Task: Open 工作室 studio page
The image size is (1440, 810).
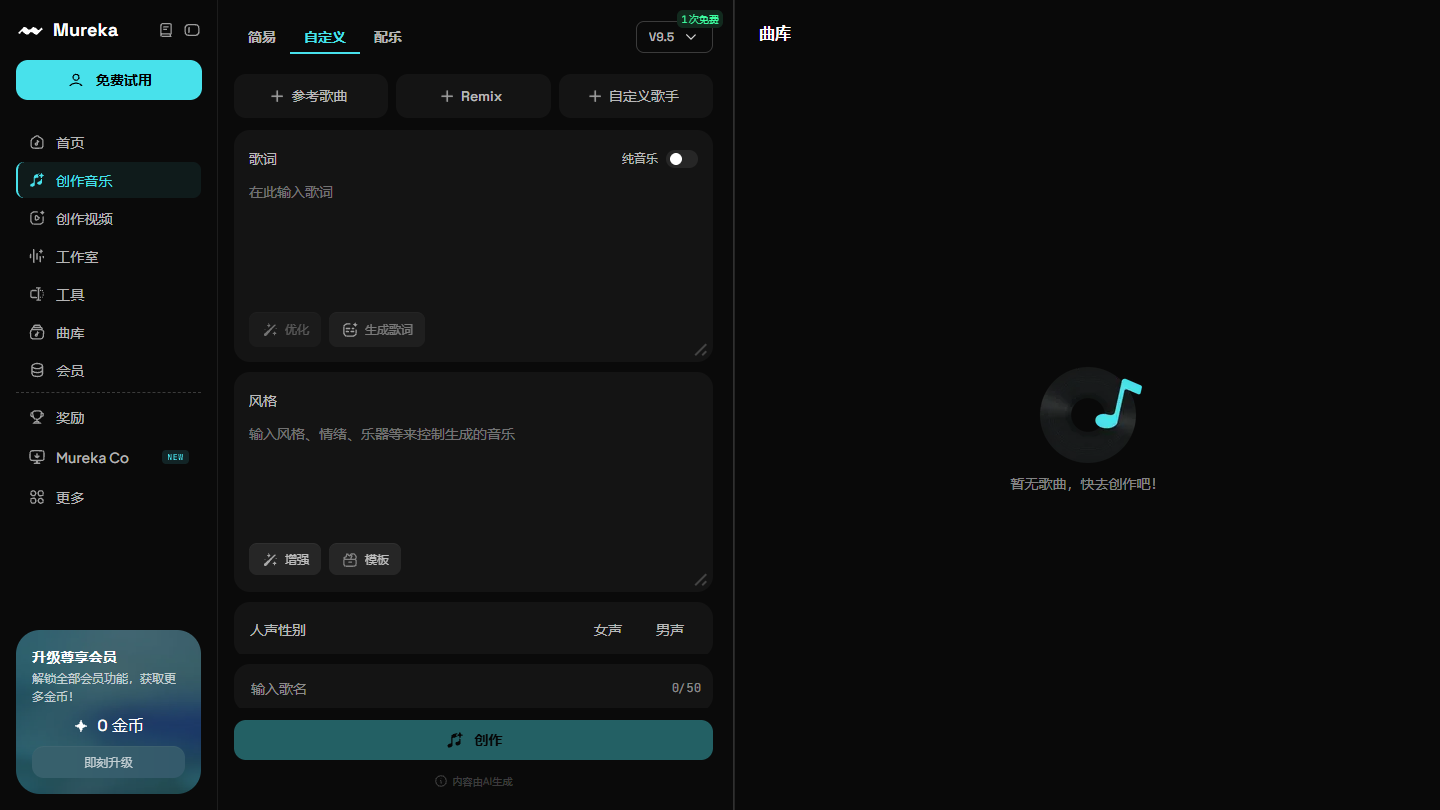Action: (x=108, y=257)
